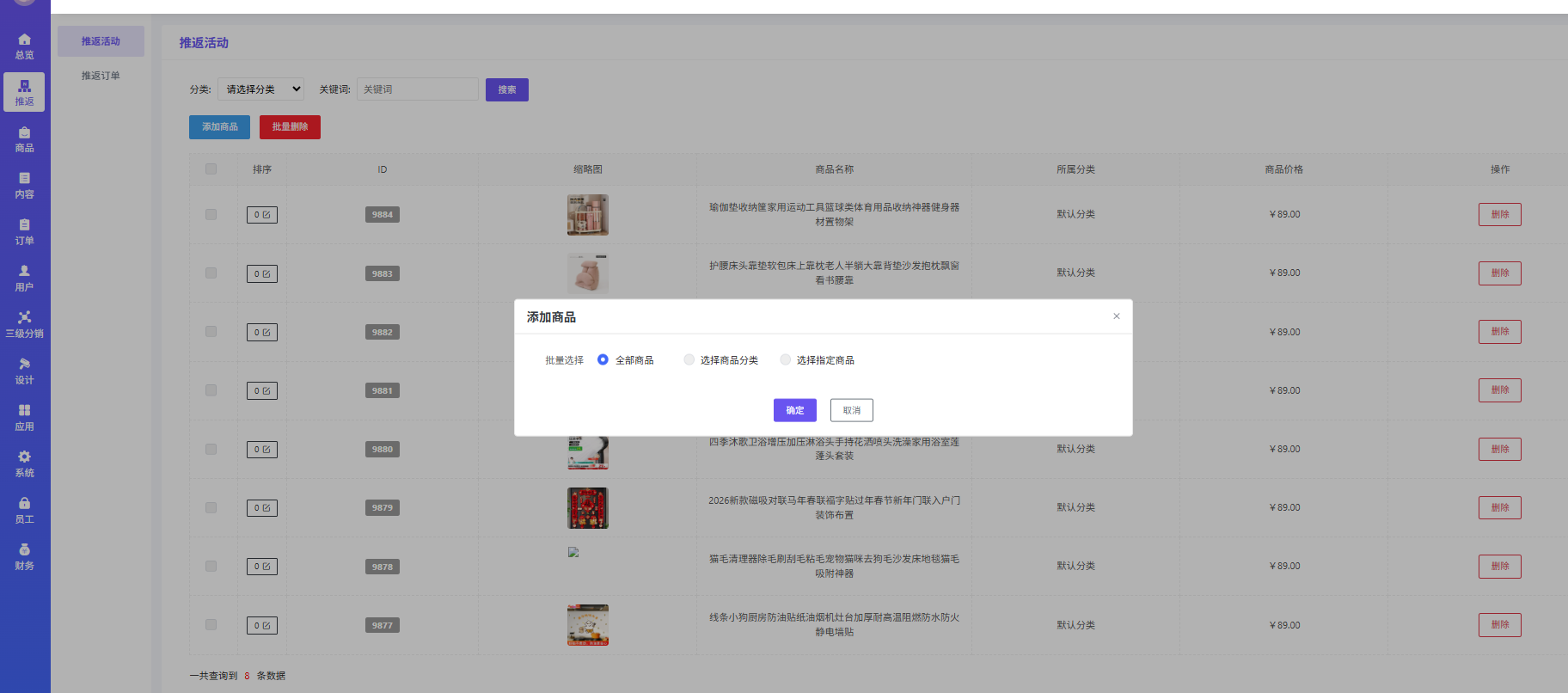Viewport: 1568px width, 693px height.
Task: Pick the 选择指定商品 radio option
Action: (785, 360)
